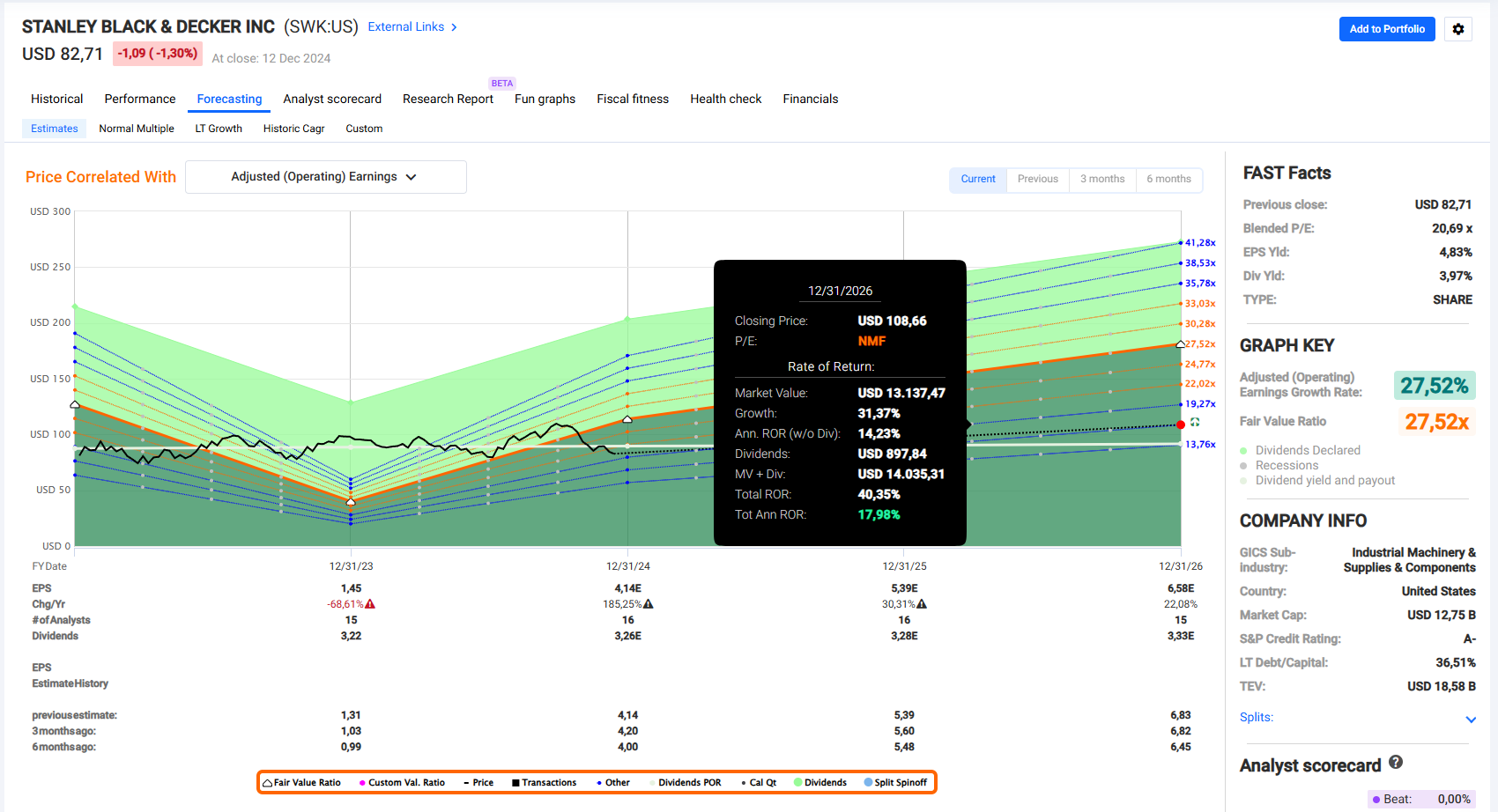Expand the Splits section chevron

point(1470,720)
